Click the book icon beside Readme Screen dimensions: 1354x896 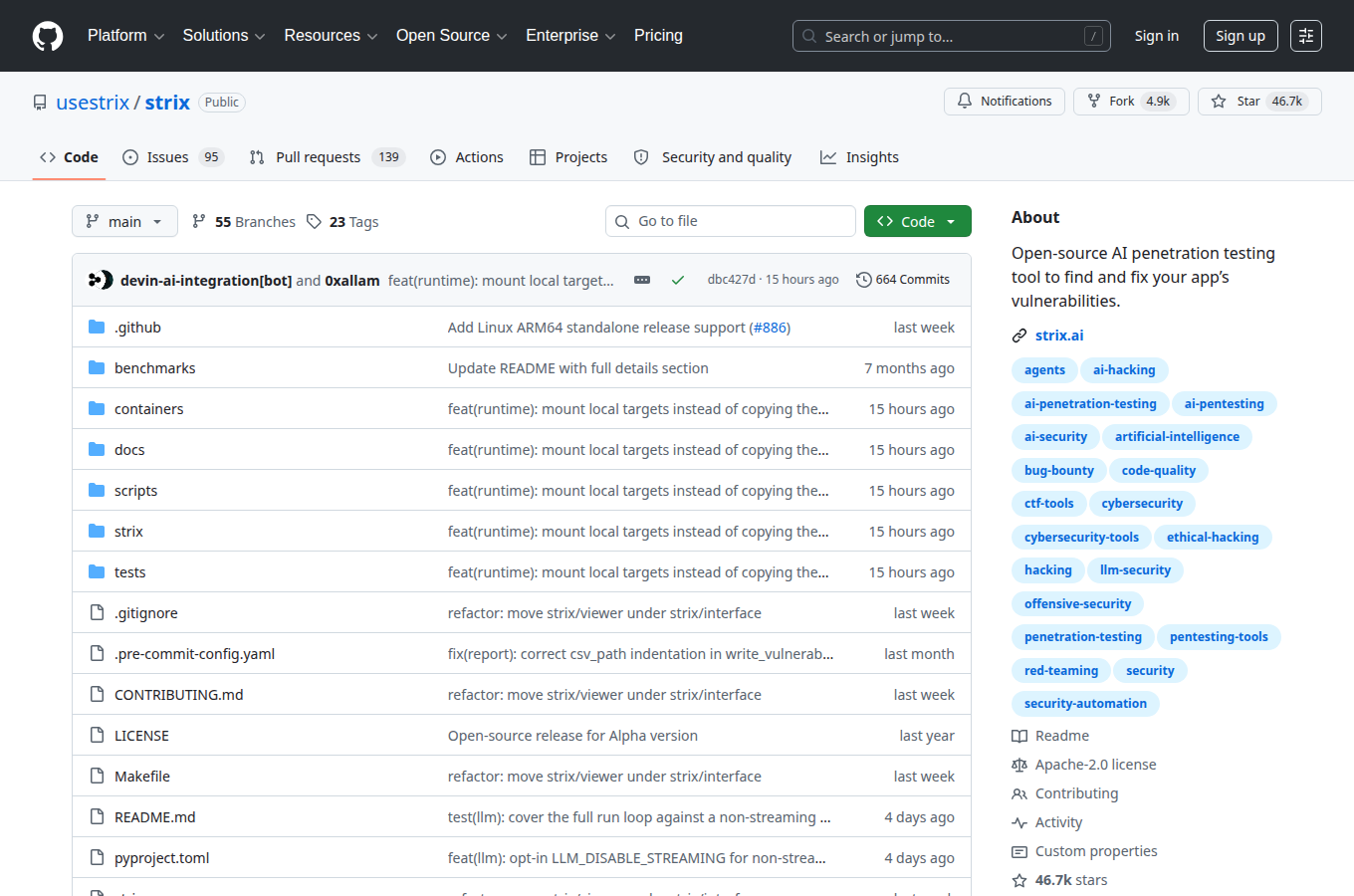1019,736
